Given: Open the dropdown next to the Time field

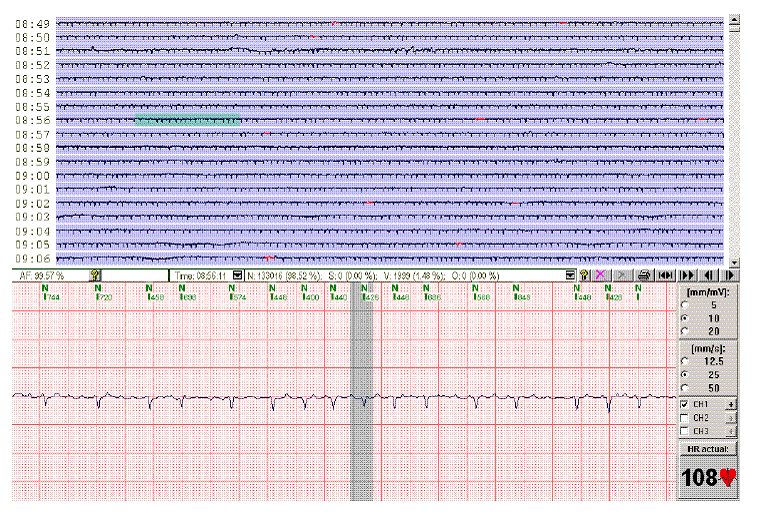Looking at the screenshot, I should pos(238,274).
